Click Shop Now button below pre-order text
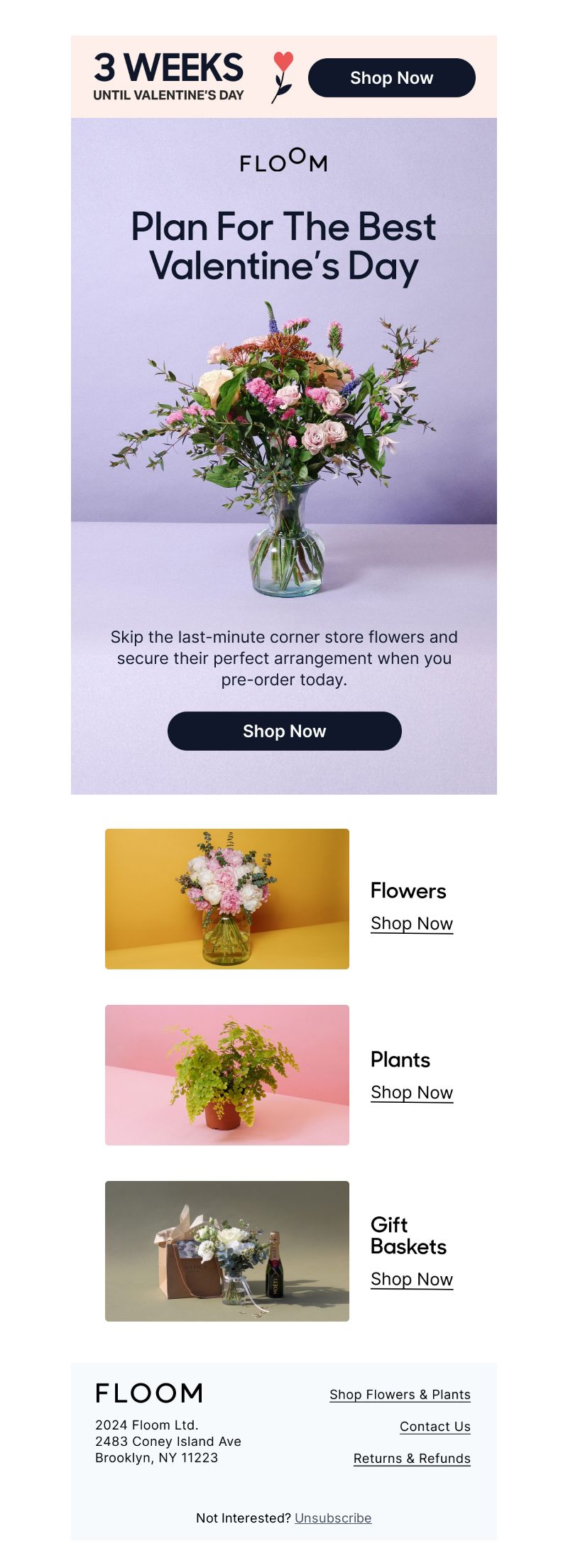The height and width of the screenshot is (1568, 568). coord(285,731)
